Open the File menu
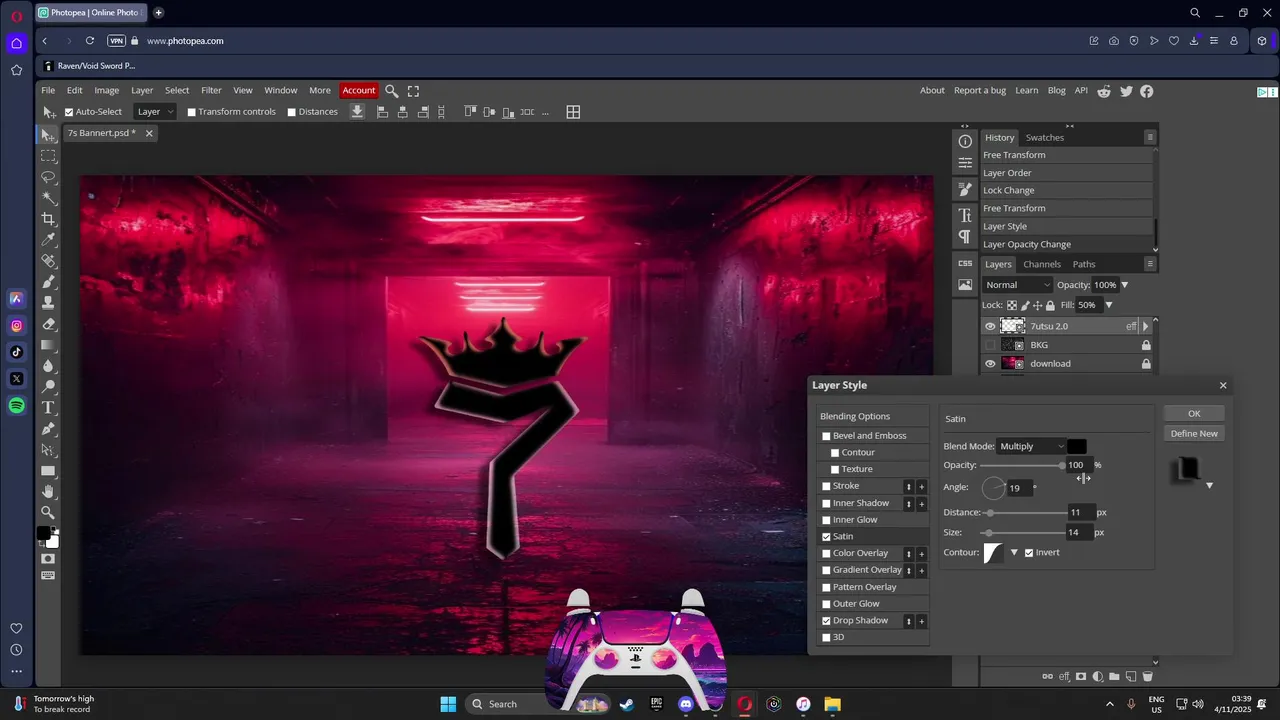 (48, 90)
